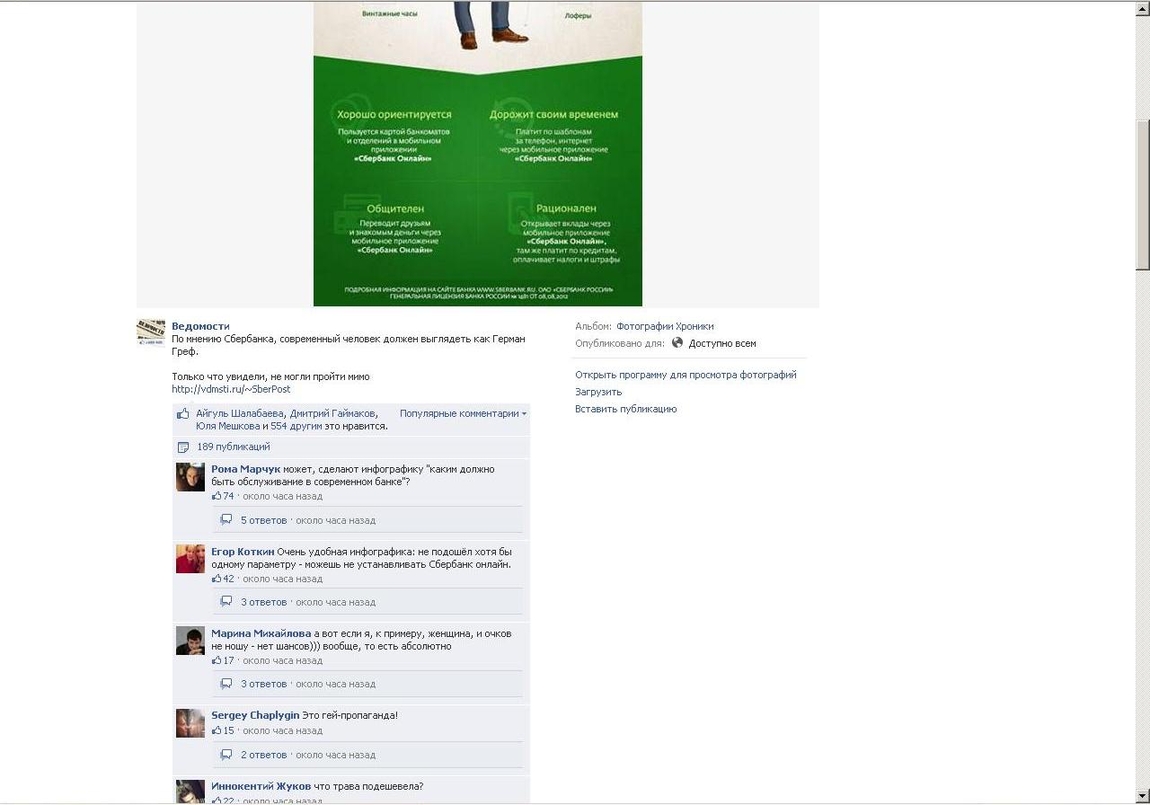The image size is (1150, 805).
Task: Show the 554 других who liked this
Action: coord(296,426)
